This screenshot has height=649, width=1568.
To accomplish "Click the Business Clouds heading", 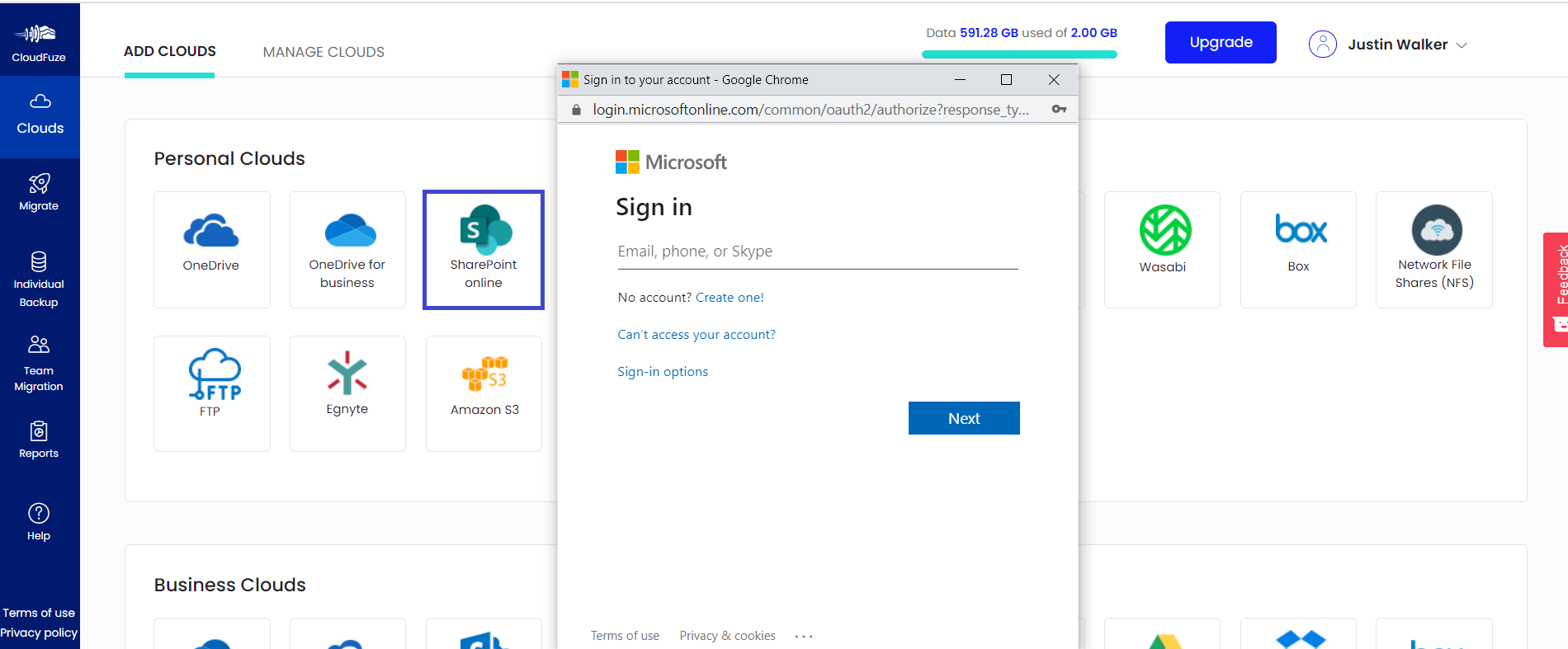I will [230, 585].
